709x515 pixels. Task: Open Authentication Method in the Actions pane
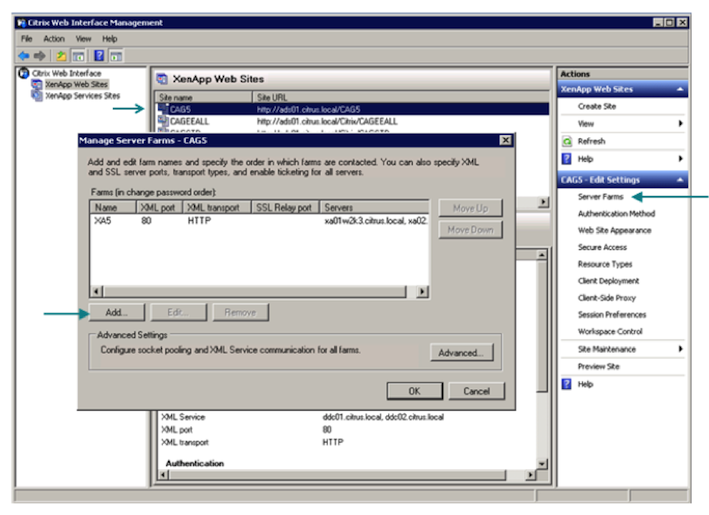pos(615,213)
